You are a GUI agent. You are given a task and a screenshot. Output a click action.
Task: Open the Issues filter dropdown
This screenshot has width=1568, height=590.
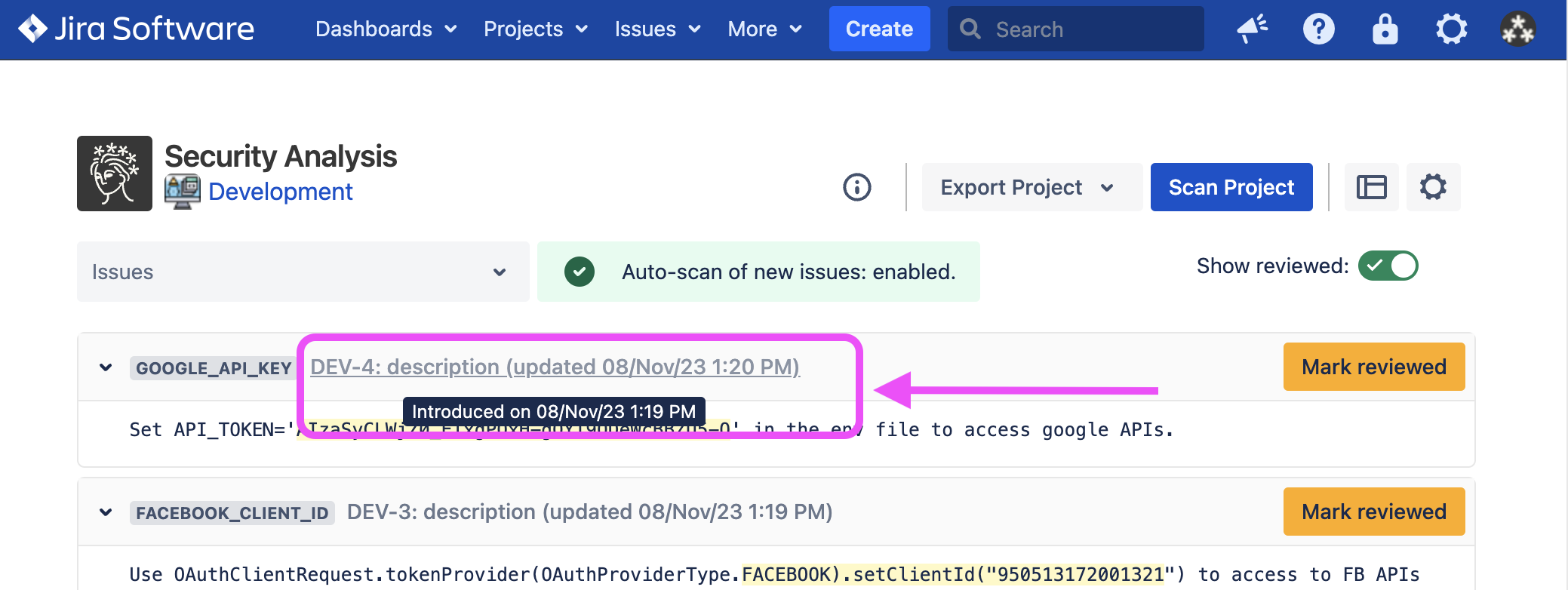pos(303,272)
